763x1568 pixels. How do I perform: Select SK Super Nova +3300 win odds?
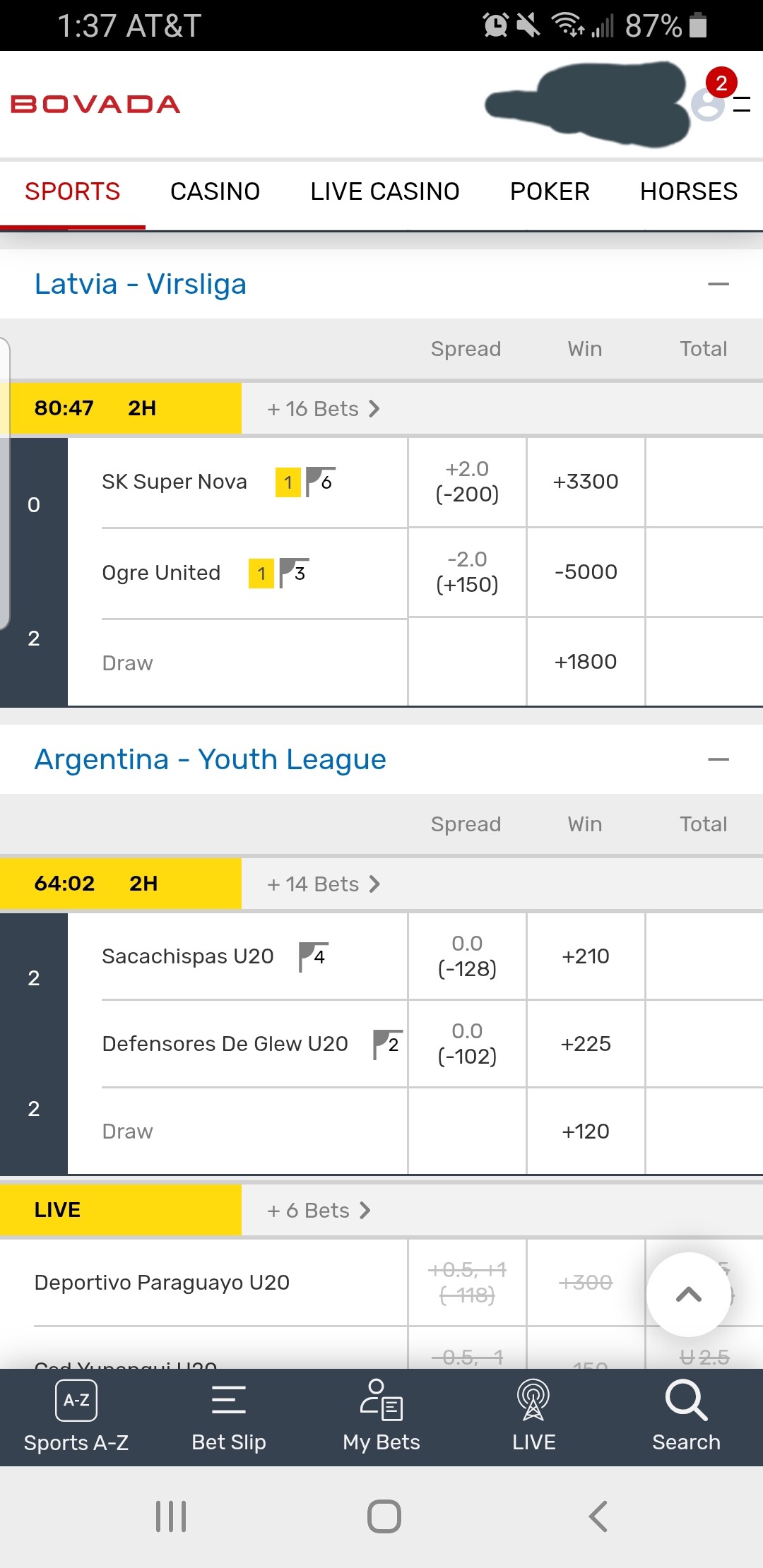(x=586, y=482)
